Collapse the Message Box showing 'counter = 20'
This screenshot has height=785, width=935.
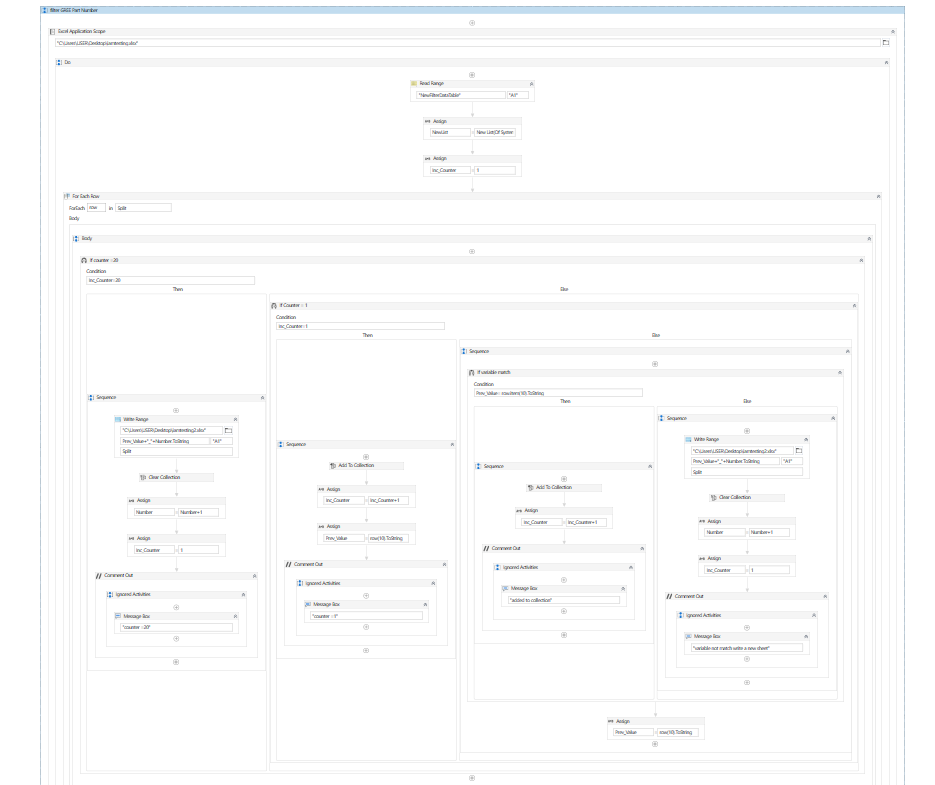point(235,616)
